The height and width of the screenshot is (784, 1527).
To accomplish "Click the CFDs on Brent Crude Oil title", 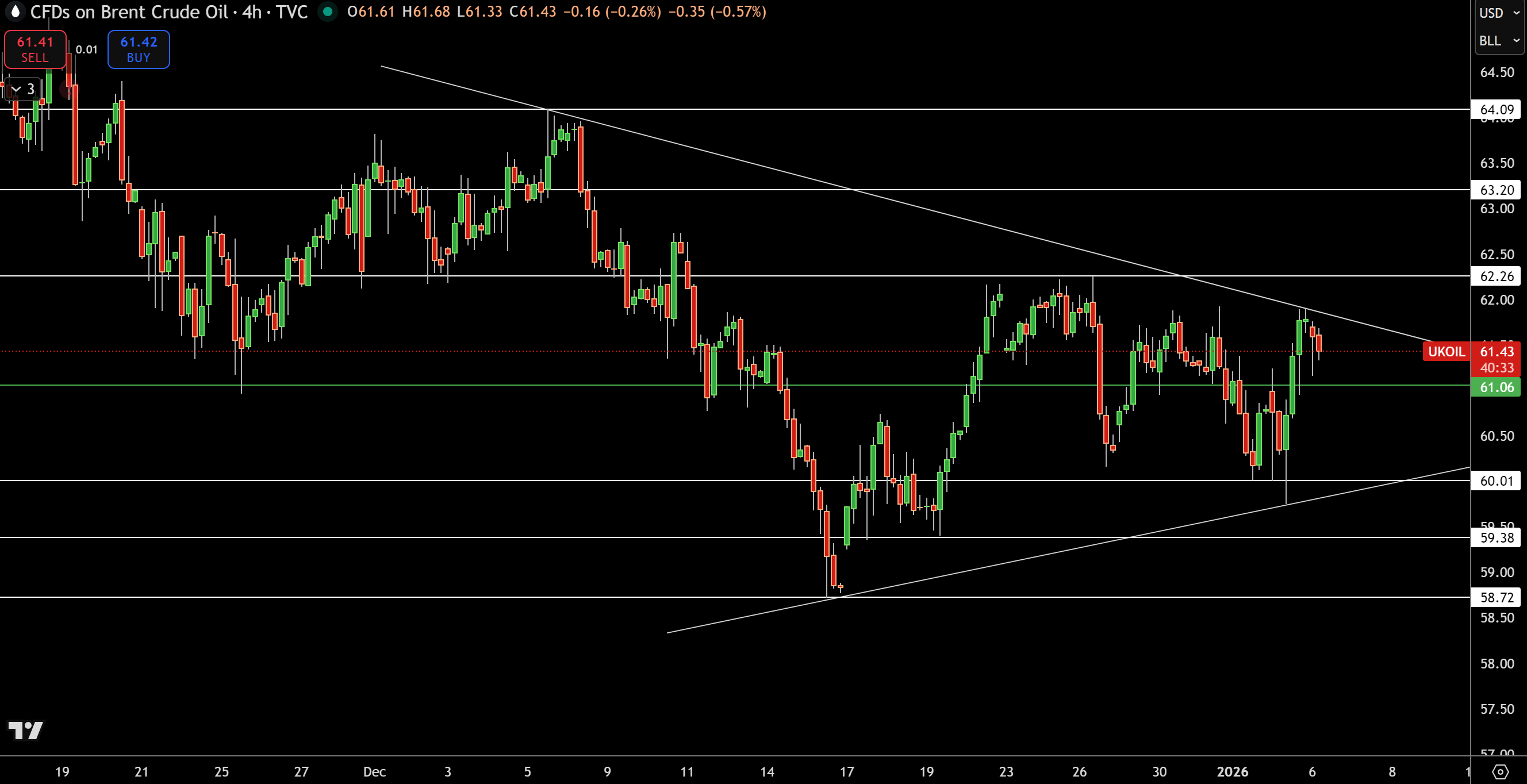I will [129, 12].
